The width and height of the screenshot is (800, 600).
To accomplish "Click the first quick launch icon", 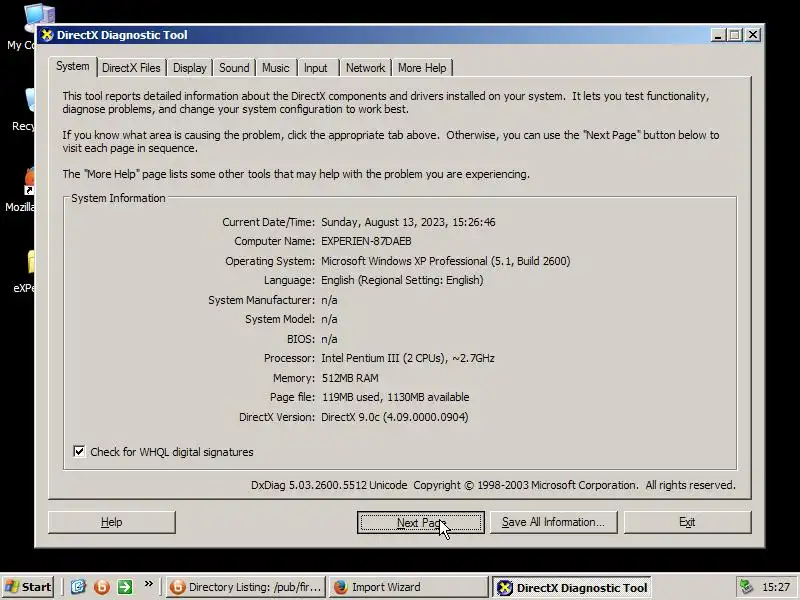I will [78, 587].
